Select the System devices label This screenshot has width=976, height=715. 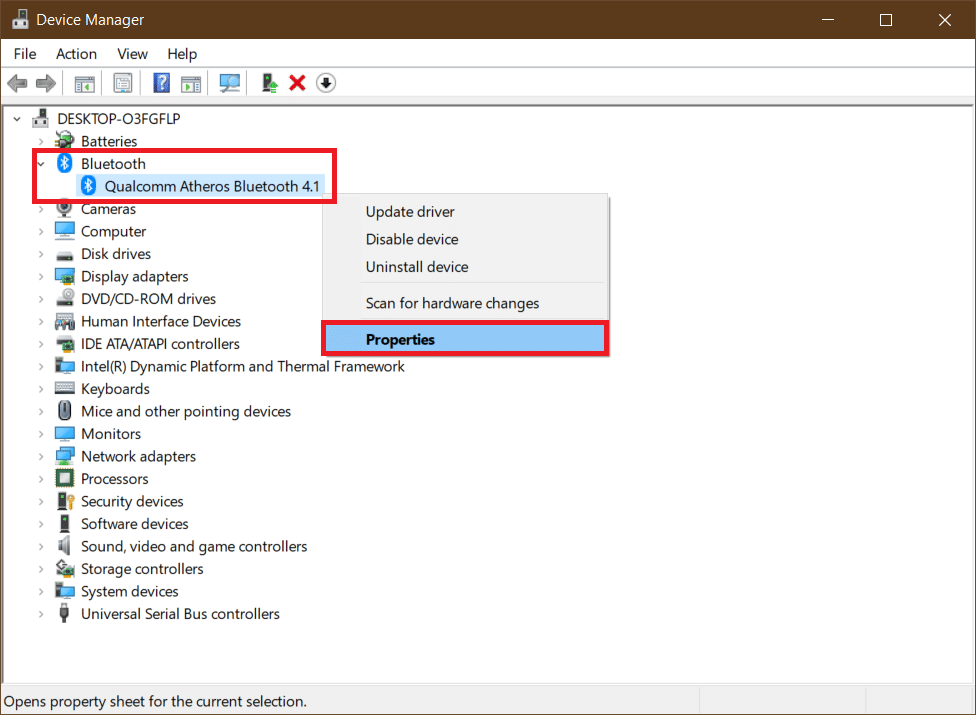pyautogui.click(x=129, y=591)
